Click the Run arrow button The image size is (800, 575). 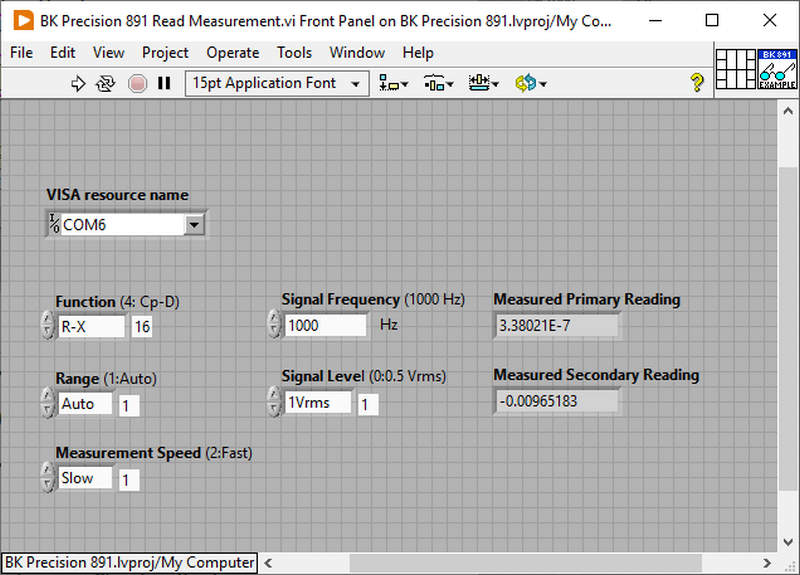click(78, 83)
